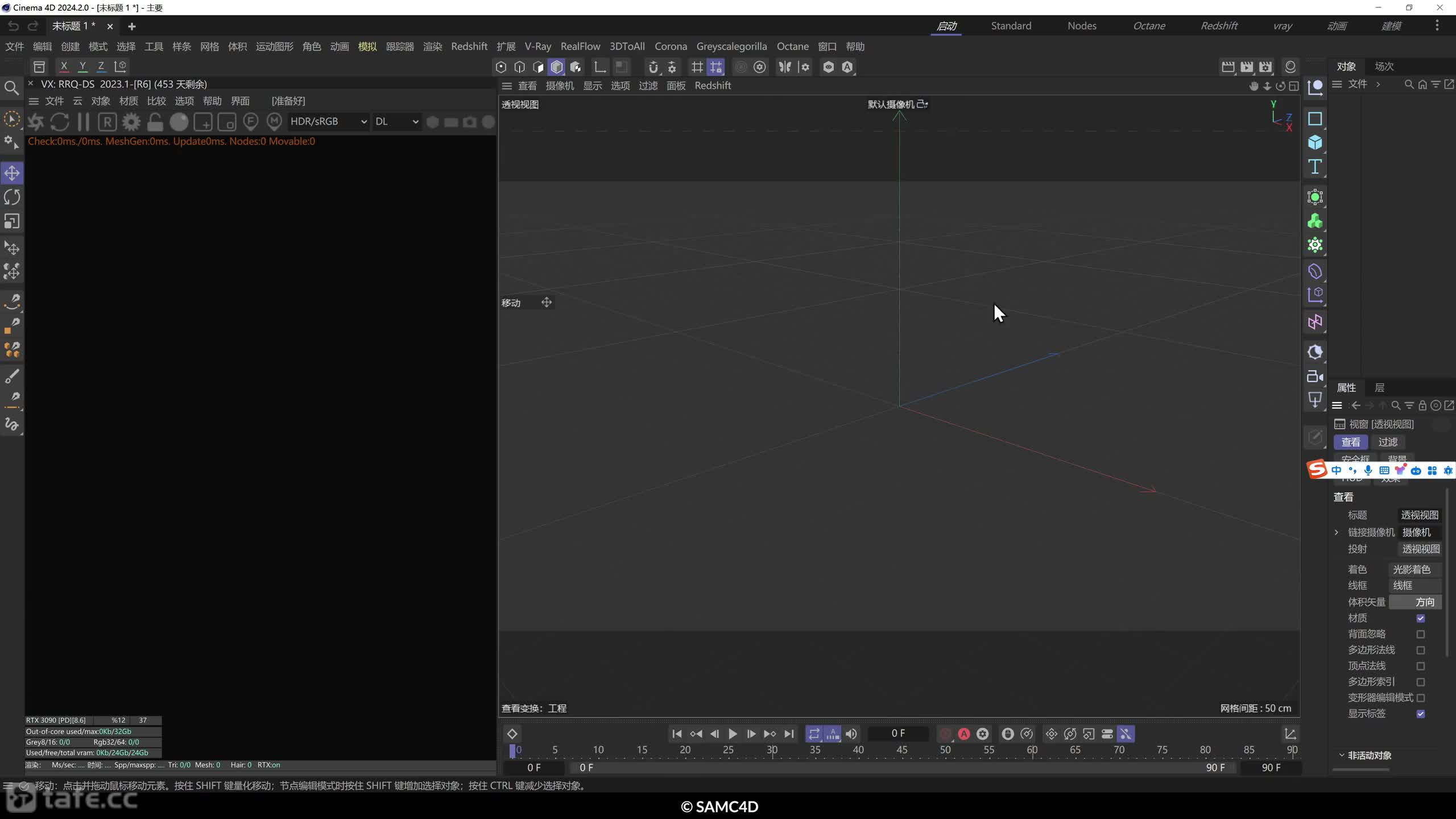Open live viewer 材质 menu

click(129, 101)
